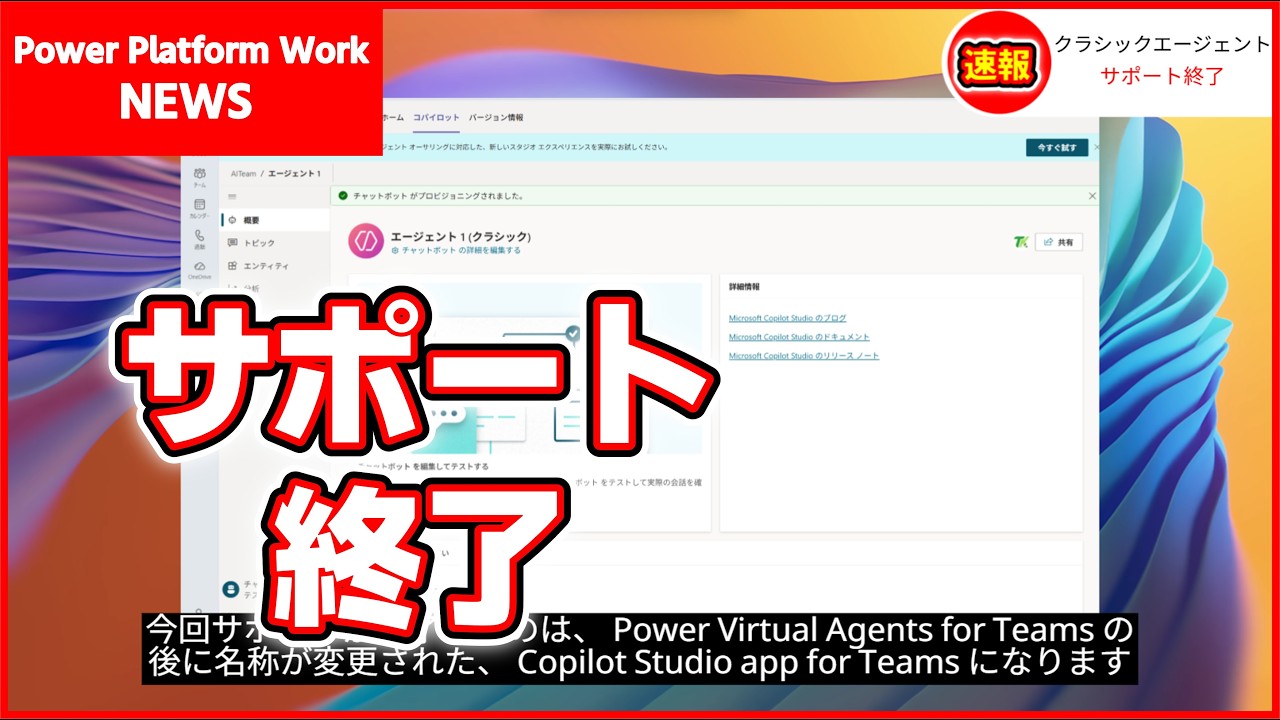Image resolution: width=1280 pixels, height=720 pixels.
Task: Open Microsoft Copilot Studio のブログ link
Action: pyautogui.click(x=788, y=318)
